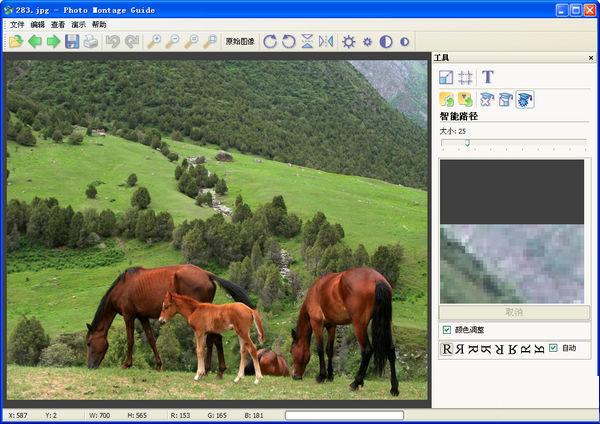Rotate image counterclockwise
Image resolution: width=600 pixels, height=424 pixels.
coord(289,41)
